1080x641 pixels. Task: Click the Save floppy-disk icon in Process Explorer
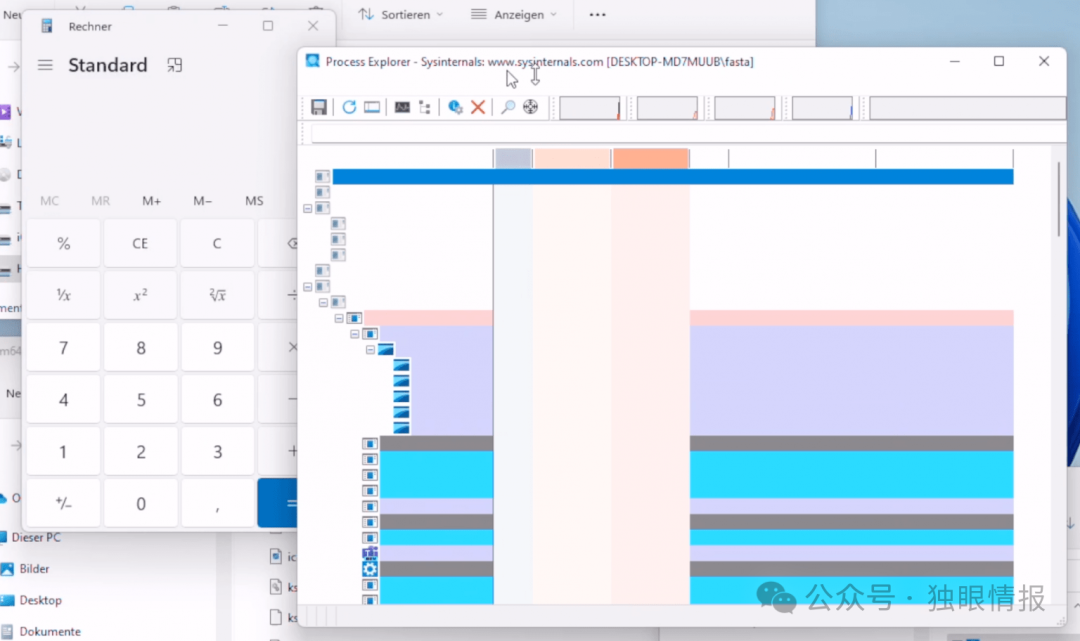[318, 107]
